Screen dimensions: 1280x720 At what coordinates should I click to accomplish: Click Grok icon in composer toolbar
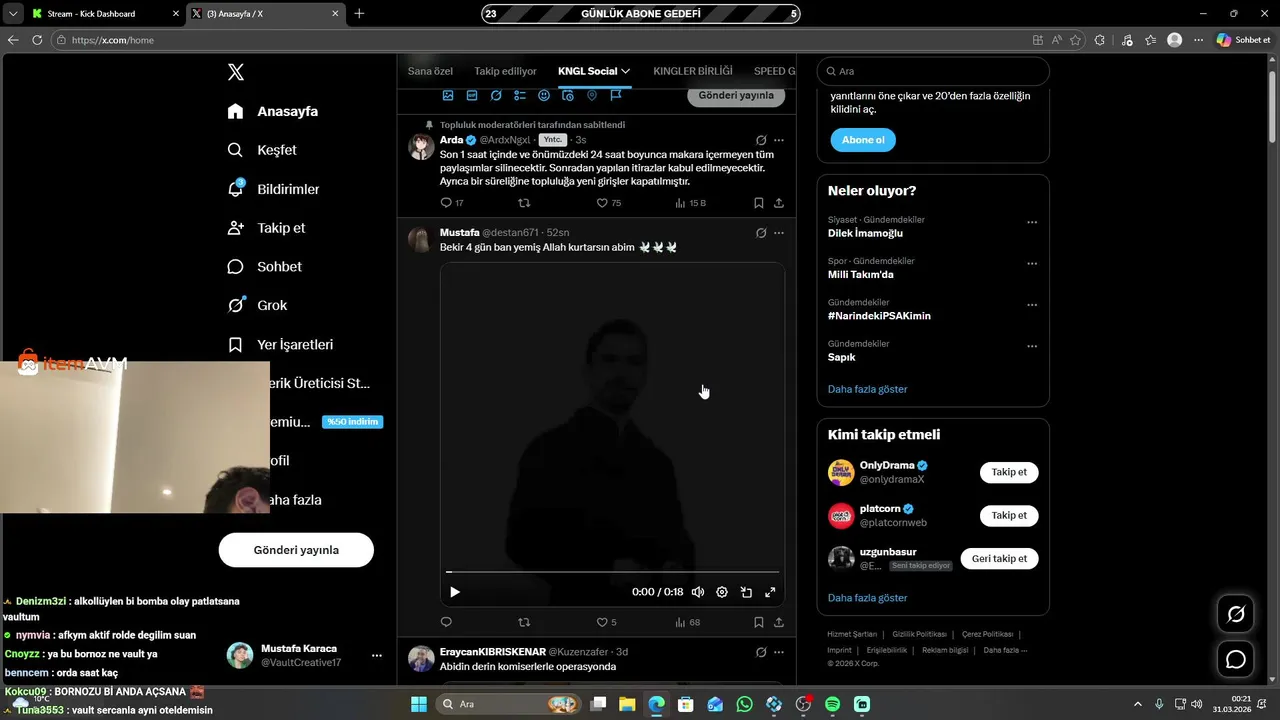point(496,95)
